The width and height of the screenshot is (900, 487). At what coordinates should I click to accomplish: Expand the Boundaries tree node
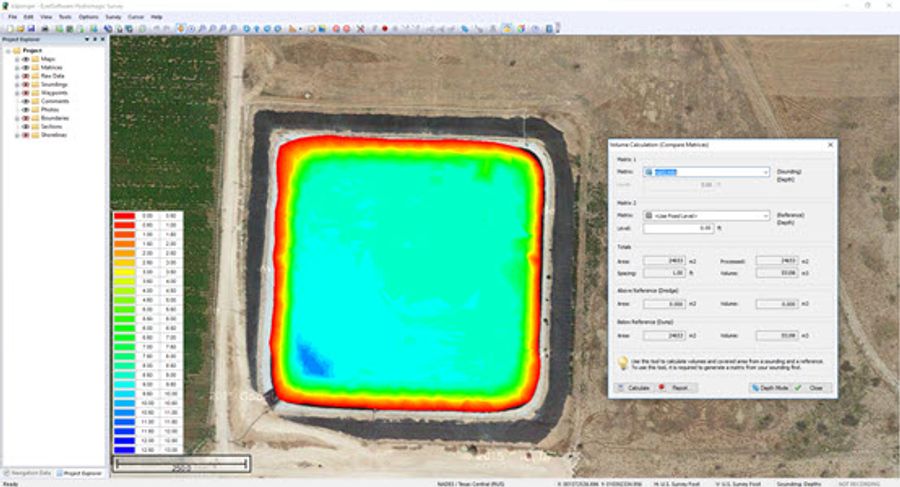17,118
